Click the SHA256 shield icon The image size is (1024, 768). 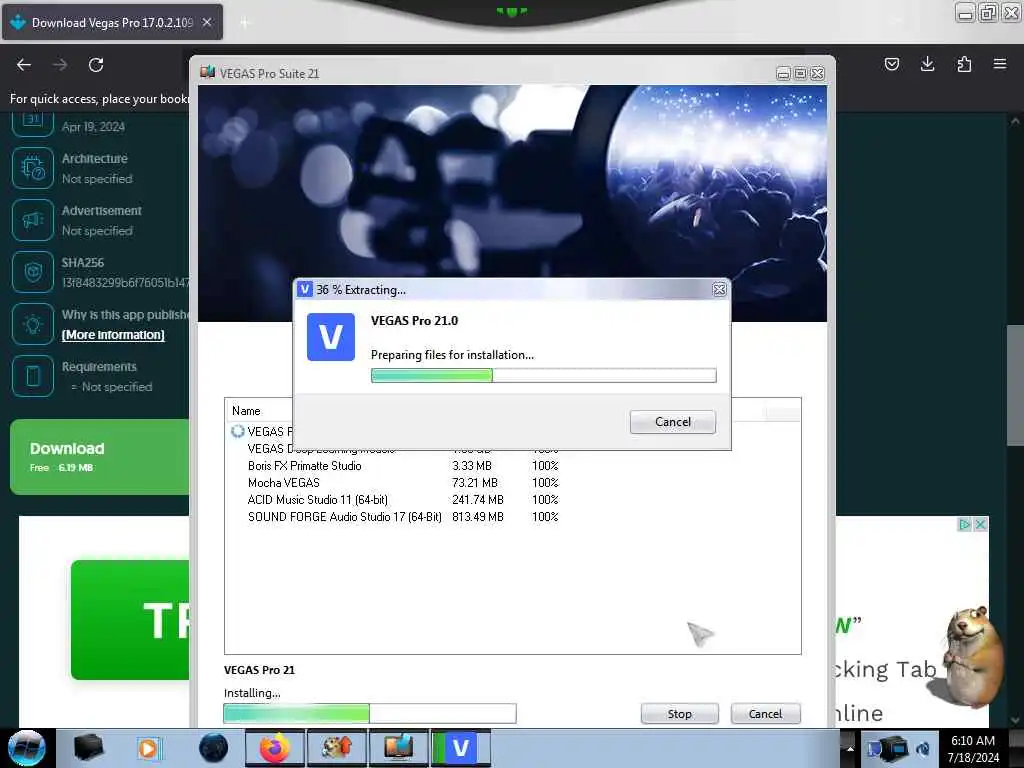pos(33,272)
